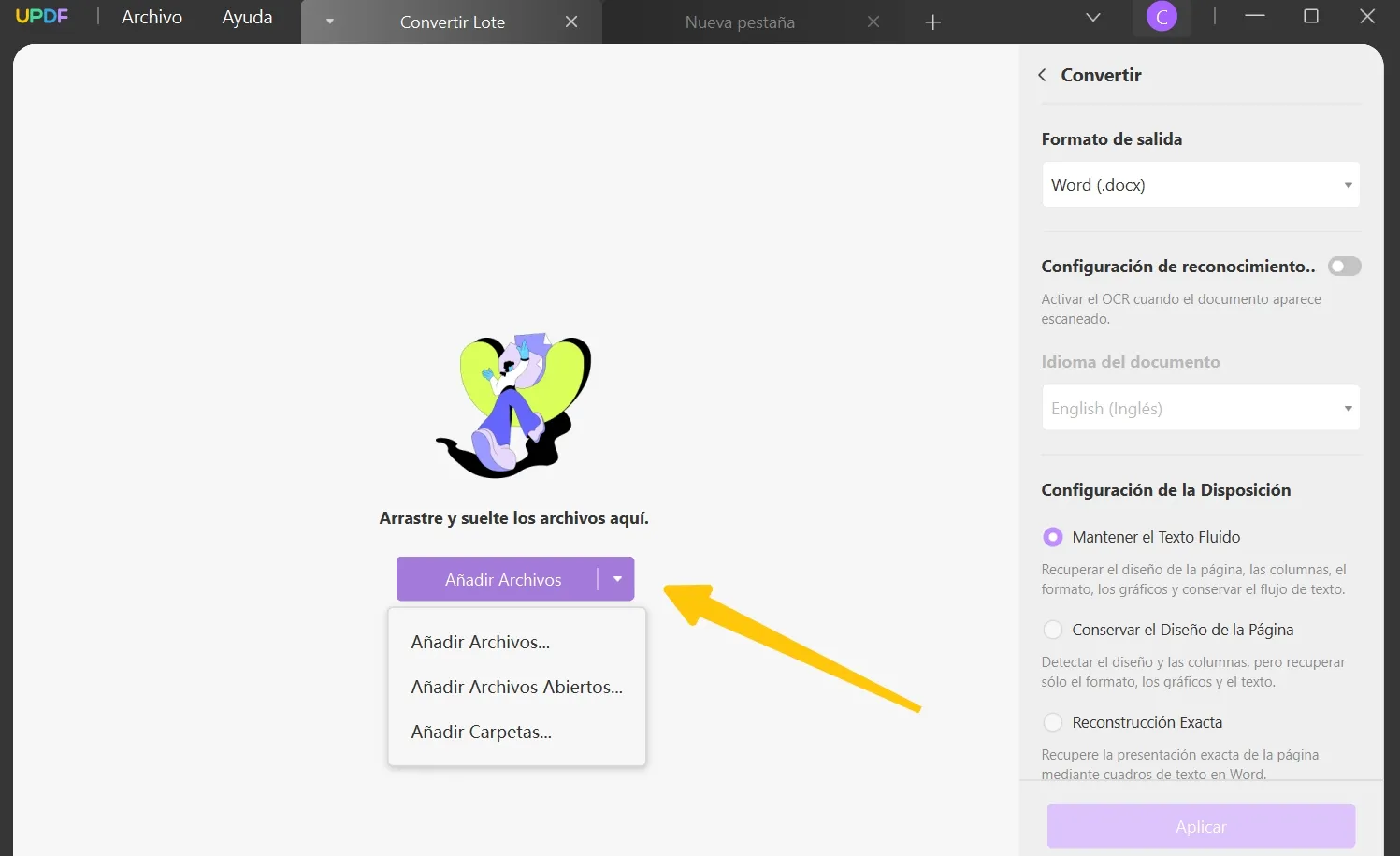Click the Aplicar button
This screenshot has height=856, width=1400.
(x=1201, y=826)
